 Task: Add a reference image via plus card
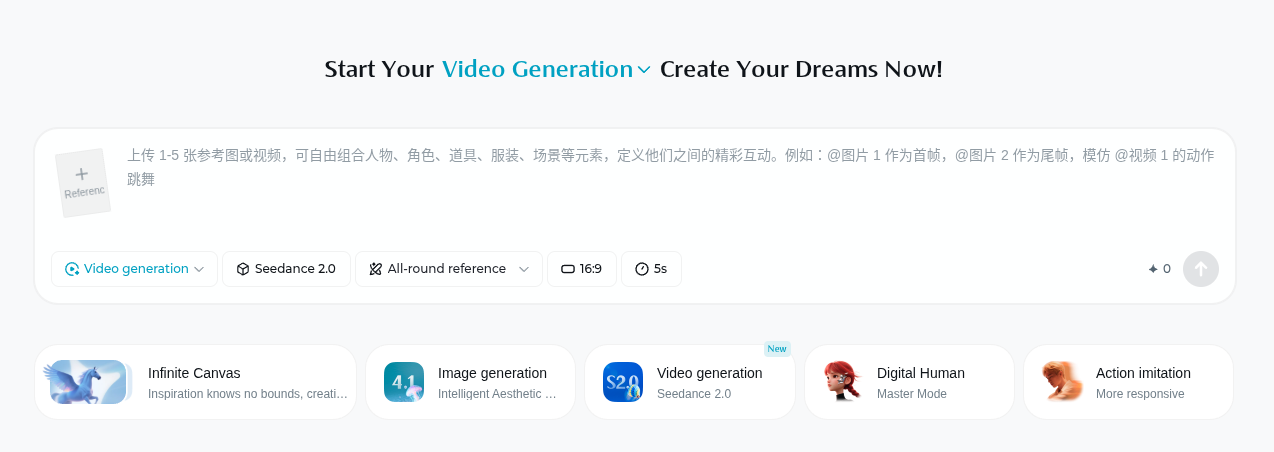pos(82,182)
